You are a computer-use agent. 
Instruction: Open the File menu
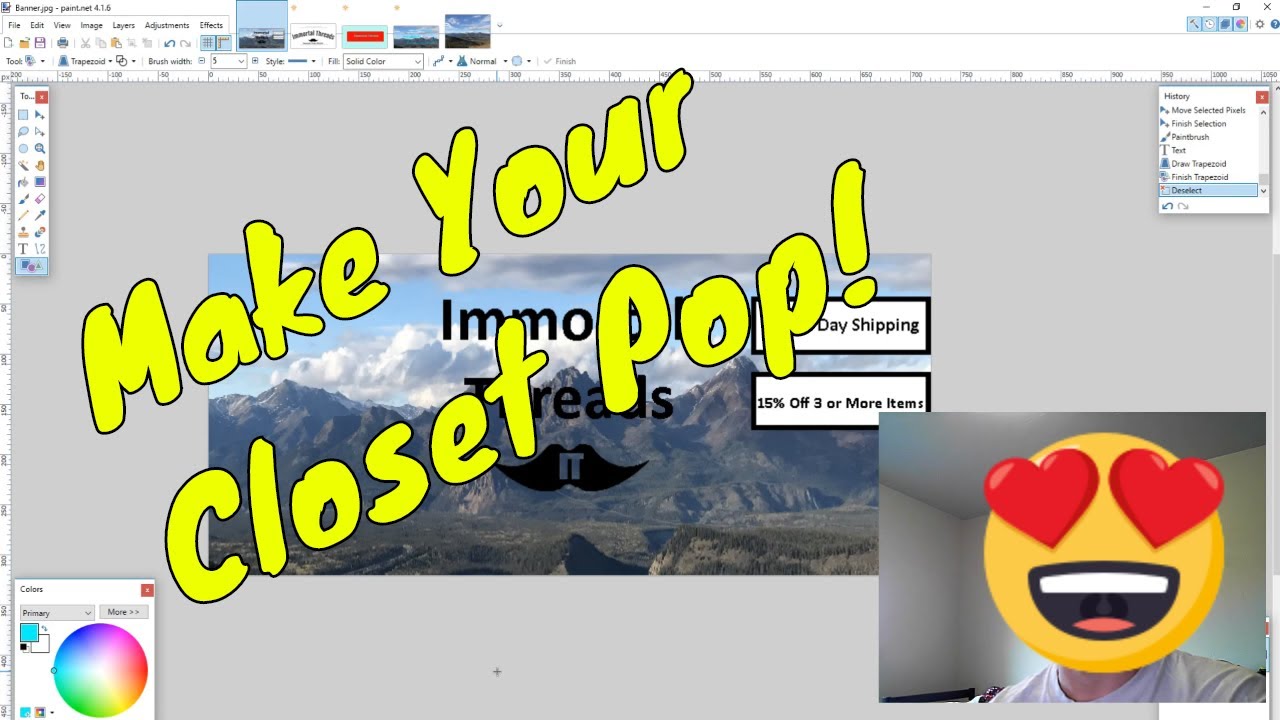pyautogui.click(x=14, y=25)
